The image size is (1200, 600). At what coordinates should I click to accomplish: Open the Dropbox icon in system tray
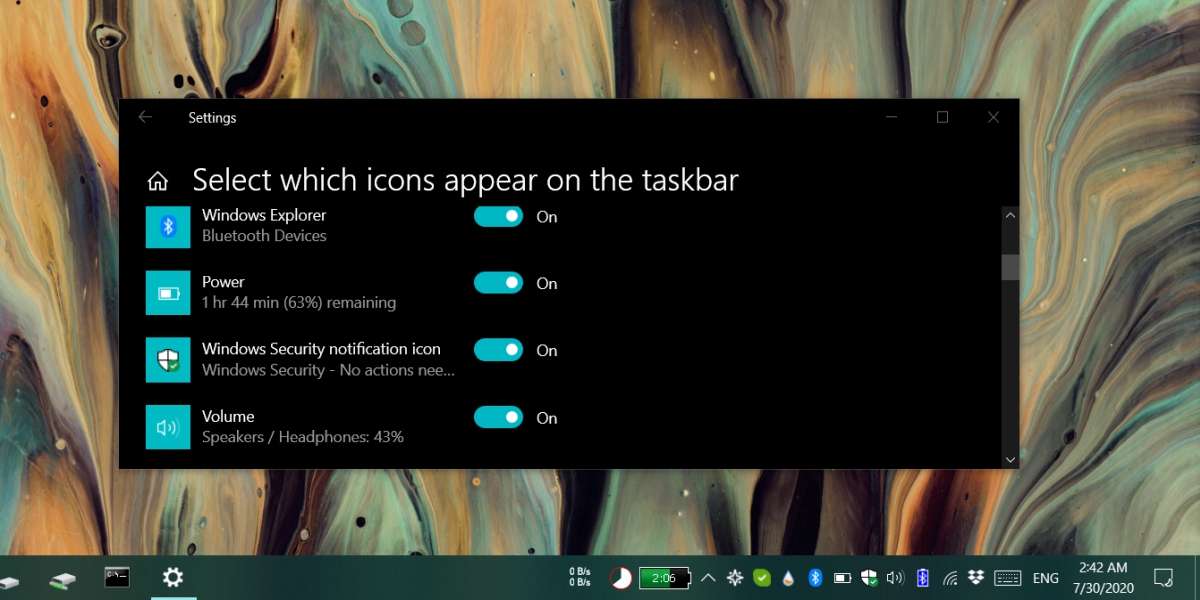(x=977, y=577)
